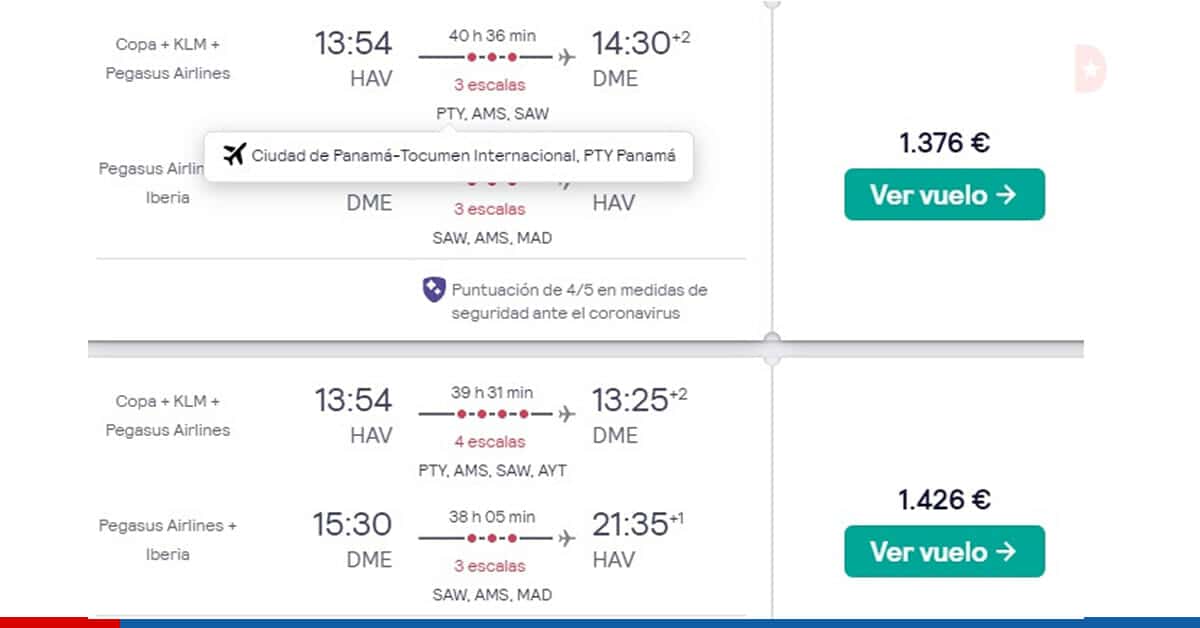Open Ver vuelo for the 1.376 € flight
The height and width of the screenshot is (628, 1200).
944,194
